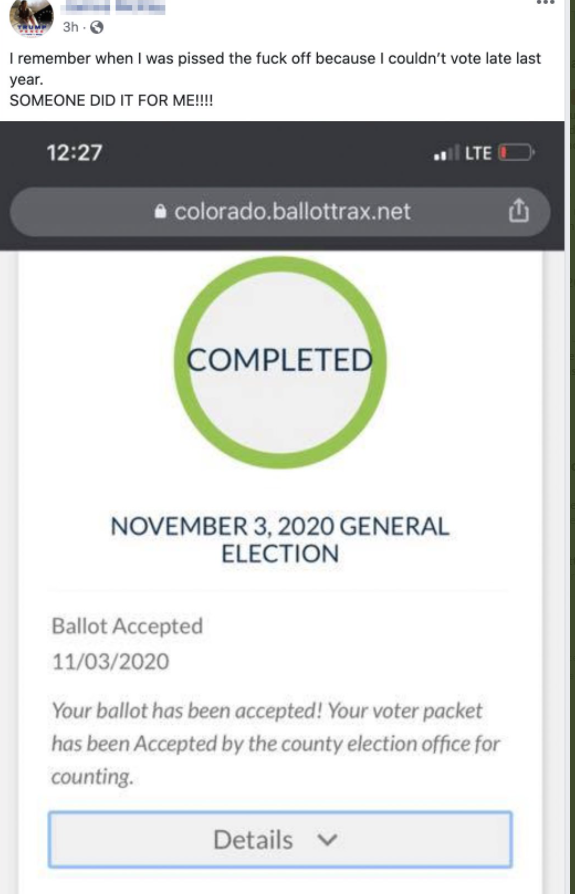The height and width of the screenshot is (894, 575).
Task: Open the post options three-dot menu
Action: pos(545,2)
